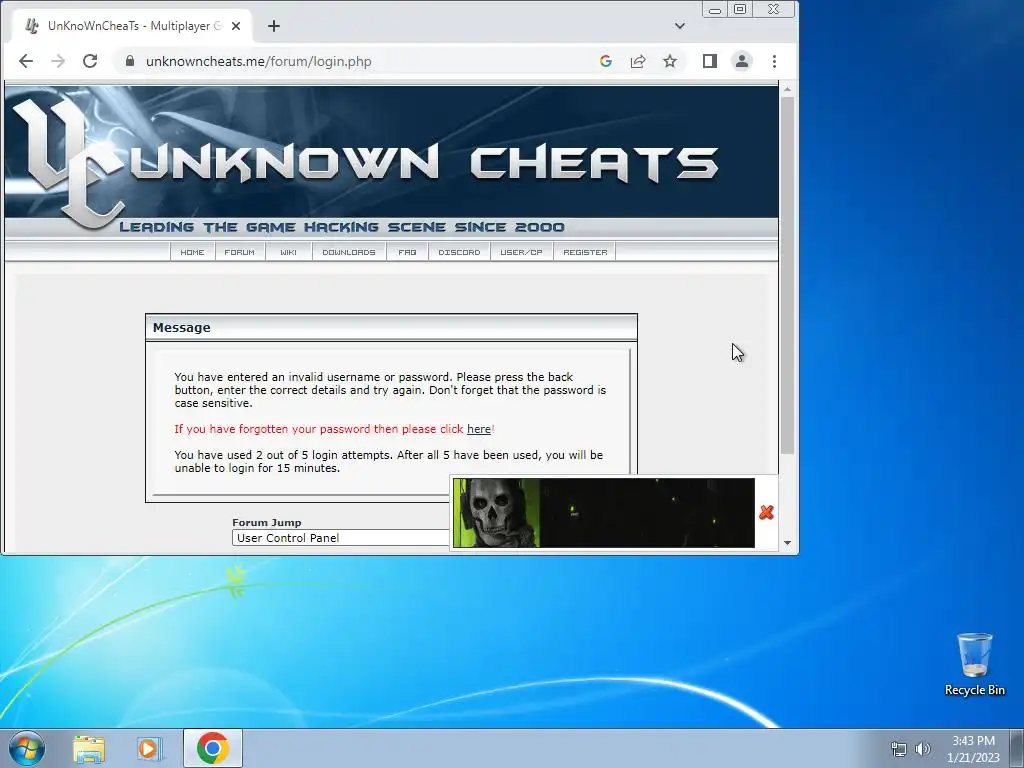Screen dimensions: 1024x768
Task: Open the Chrome profile avatar
Action: (x=742, y=61)
